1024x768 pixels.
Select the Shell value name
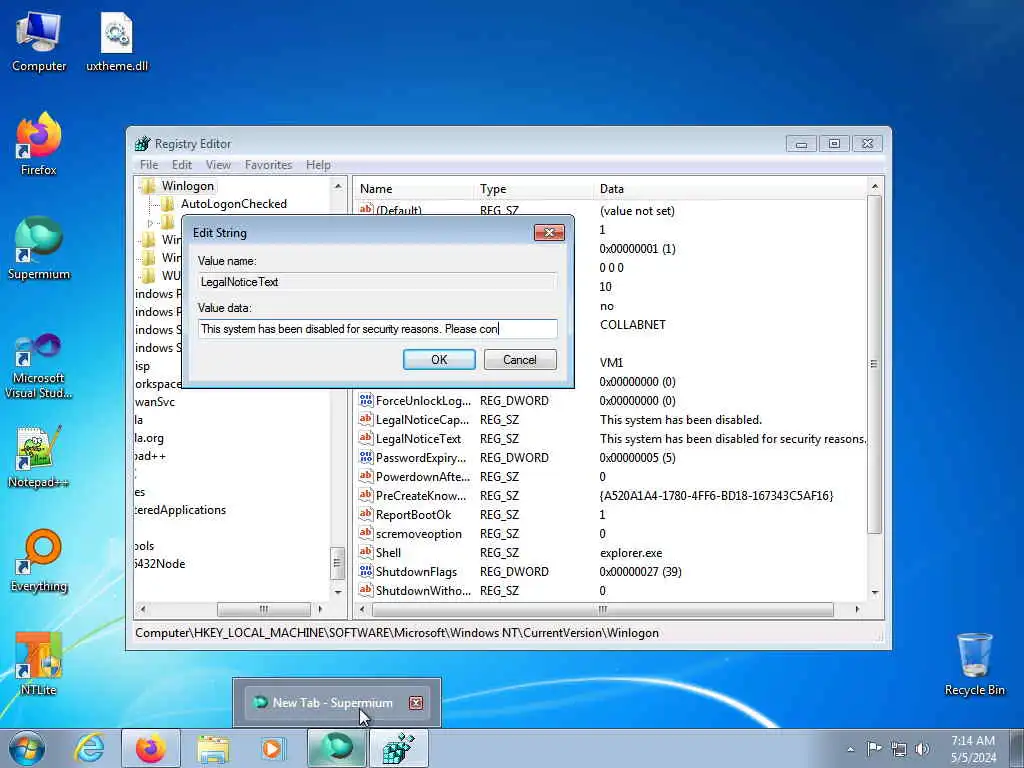click(389, 552)
